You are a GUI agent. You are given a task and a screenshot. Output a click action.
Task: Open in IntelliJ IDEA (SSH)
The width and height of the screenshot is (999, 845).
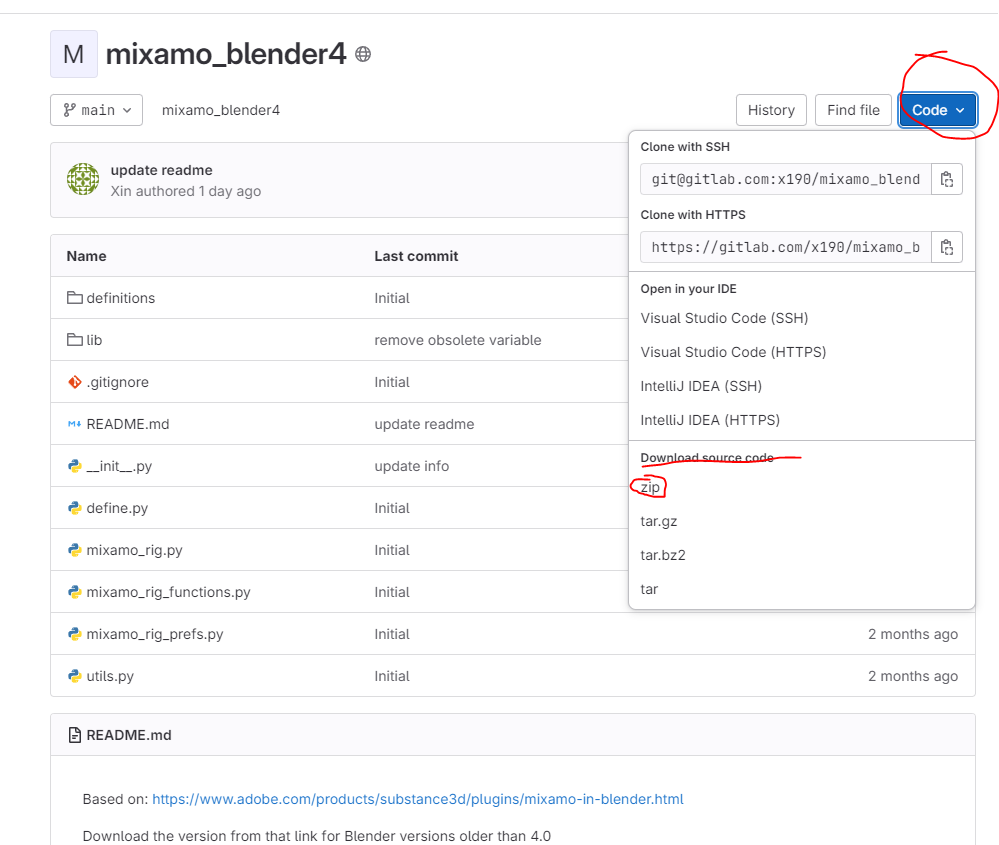[701, 386]
